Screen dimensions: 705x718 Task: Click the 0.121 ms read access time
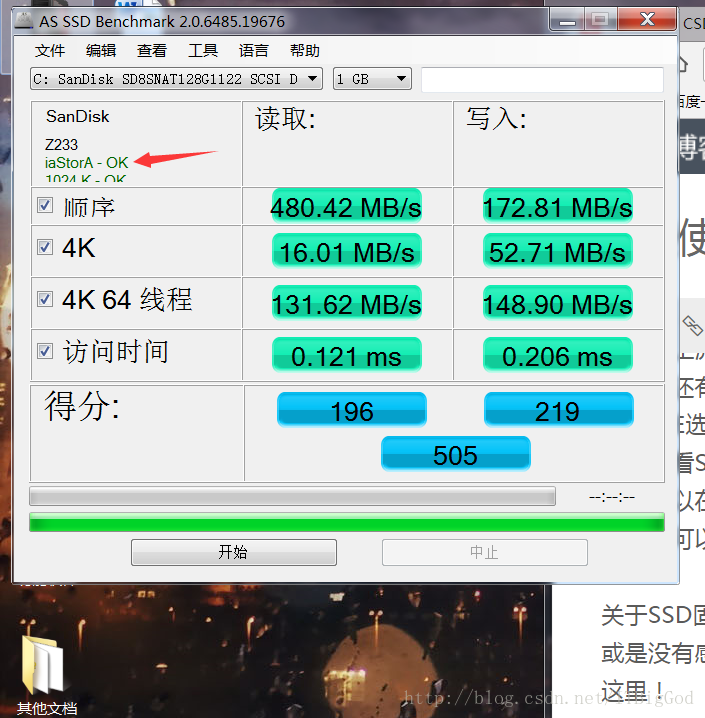347,355
